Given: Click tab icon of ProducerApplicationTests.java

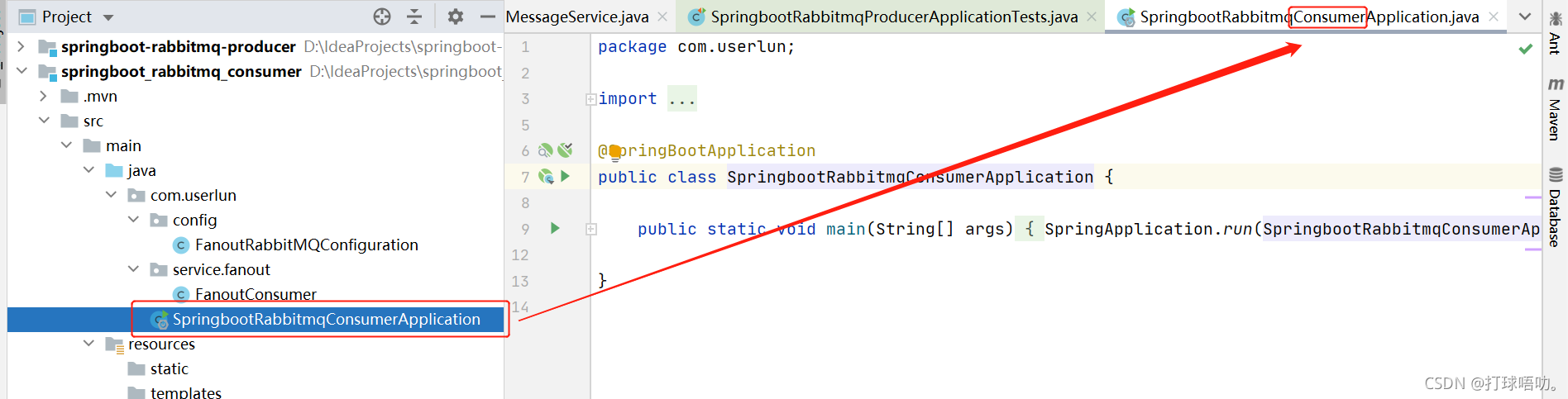Looking at the screenshot, I should point(697,17).
